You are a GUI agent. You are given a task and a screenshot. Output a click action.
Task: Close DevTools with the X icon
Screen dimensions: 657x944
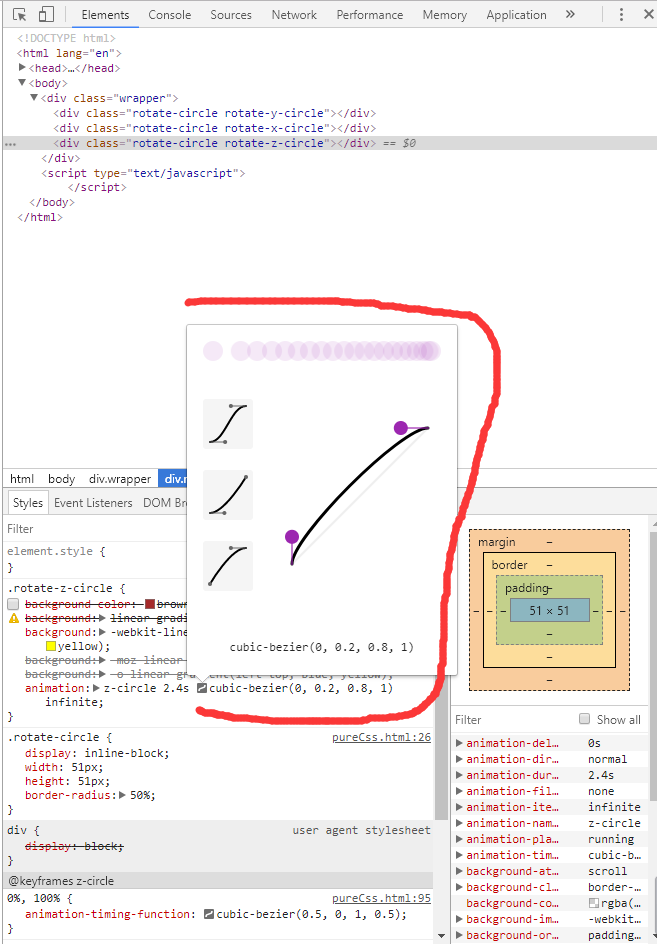pyautogui.click(x=648, y=14)
